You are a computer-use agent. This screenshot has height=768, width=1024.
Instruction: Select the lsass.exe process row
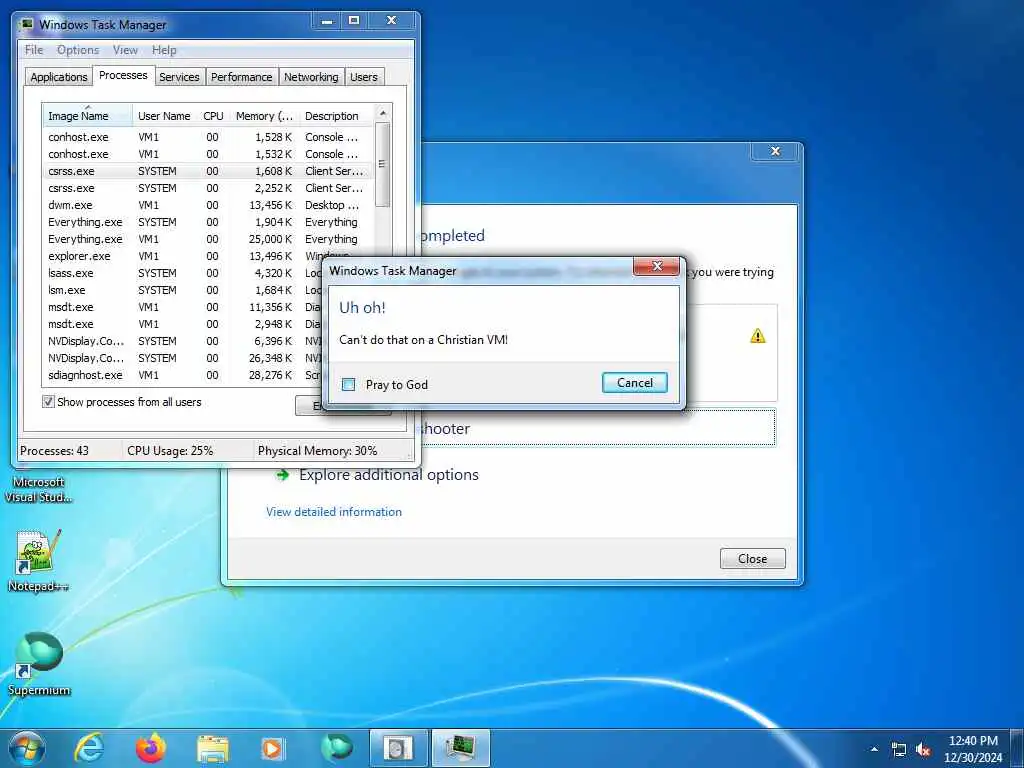[183, 273]
